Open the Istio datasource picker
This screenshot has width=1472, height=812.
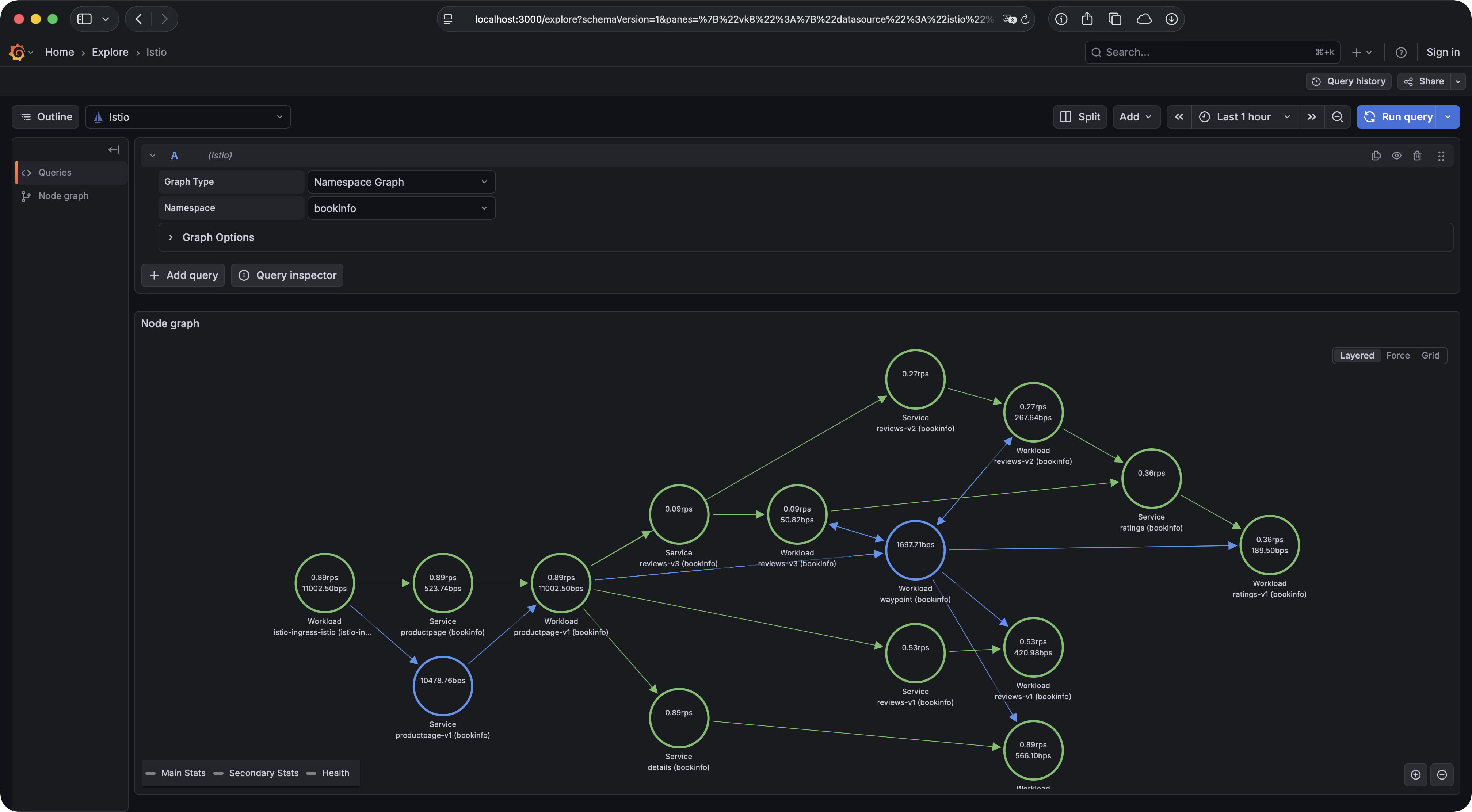[x=188, y=116]
